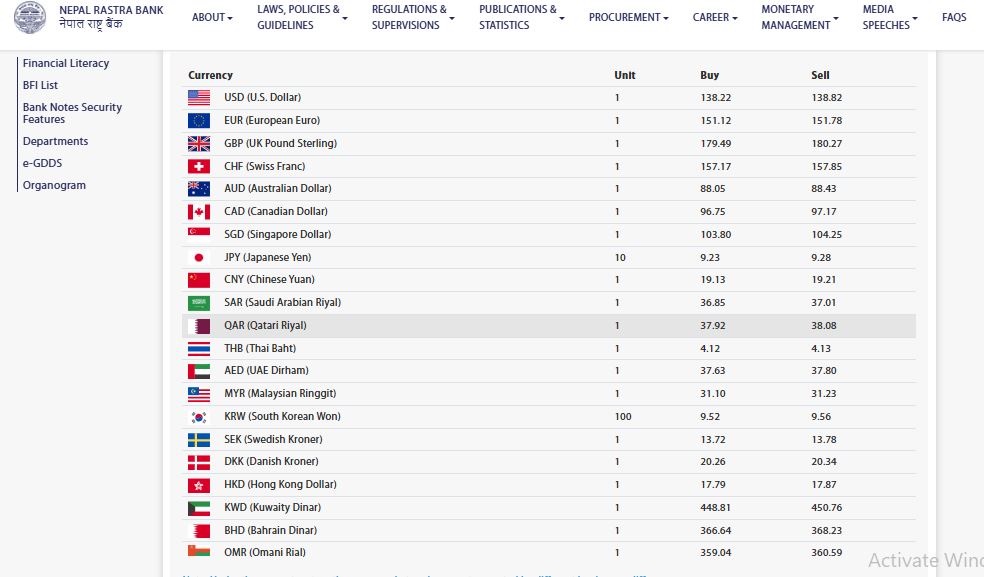
Task: Click the Nepal Rastra Bank logo emblem
Action: click(x=29, y=17)
